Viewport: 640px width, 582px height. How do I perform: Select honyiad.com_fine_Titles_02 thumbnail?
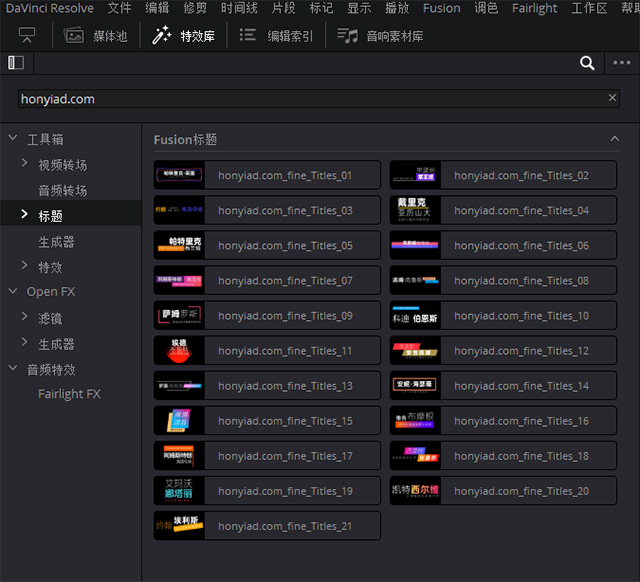(x=415, y=175)
